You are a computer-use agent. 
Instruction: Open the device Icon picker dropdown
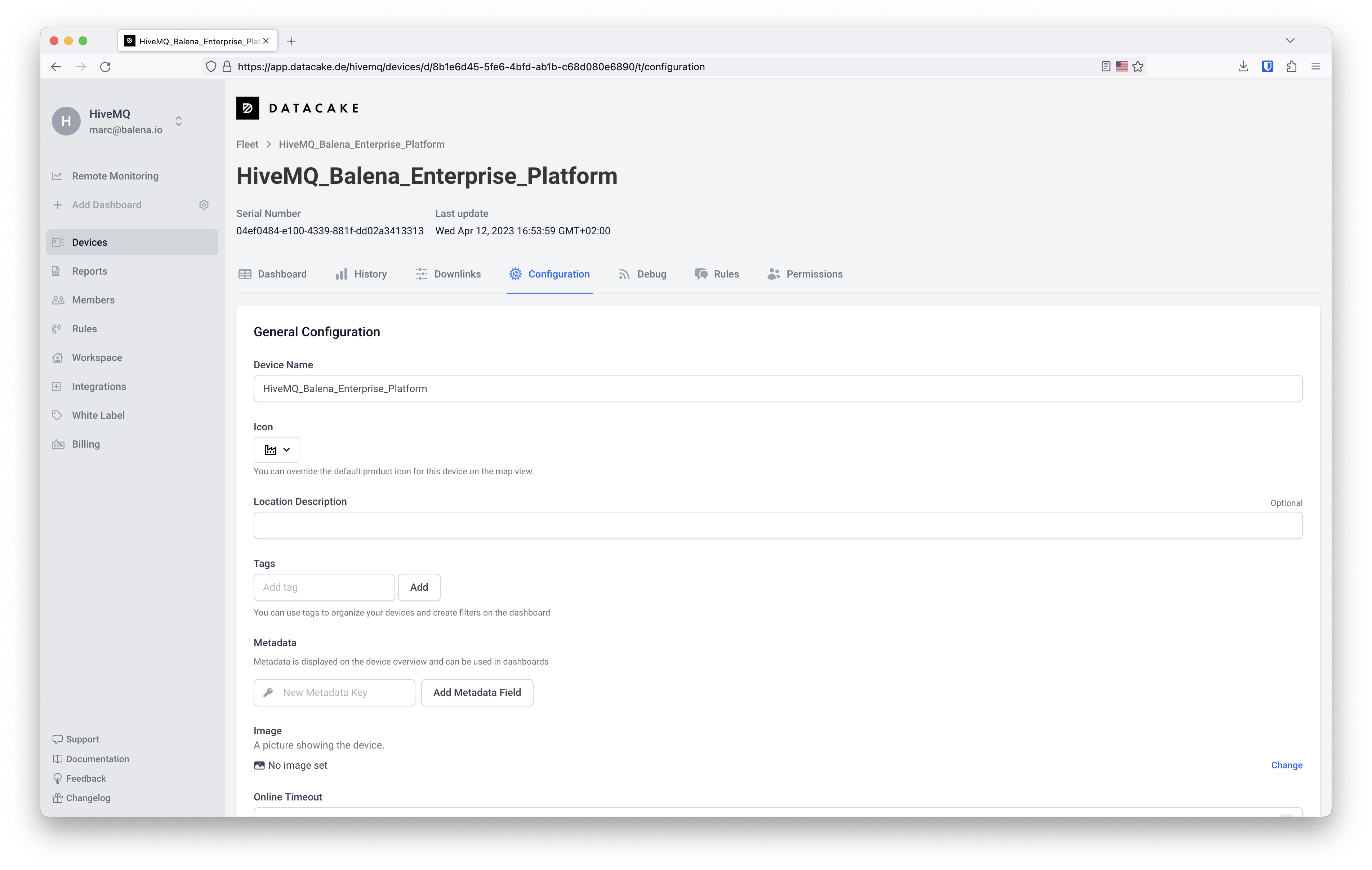tap(276, 450)
